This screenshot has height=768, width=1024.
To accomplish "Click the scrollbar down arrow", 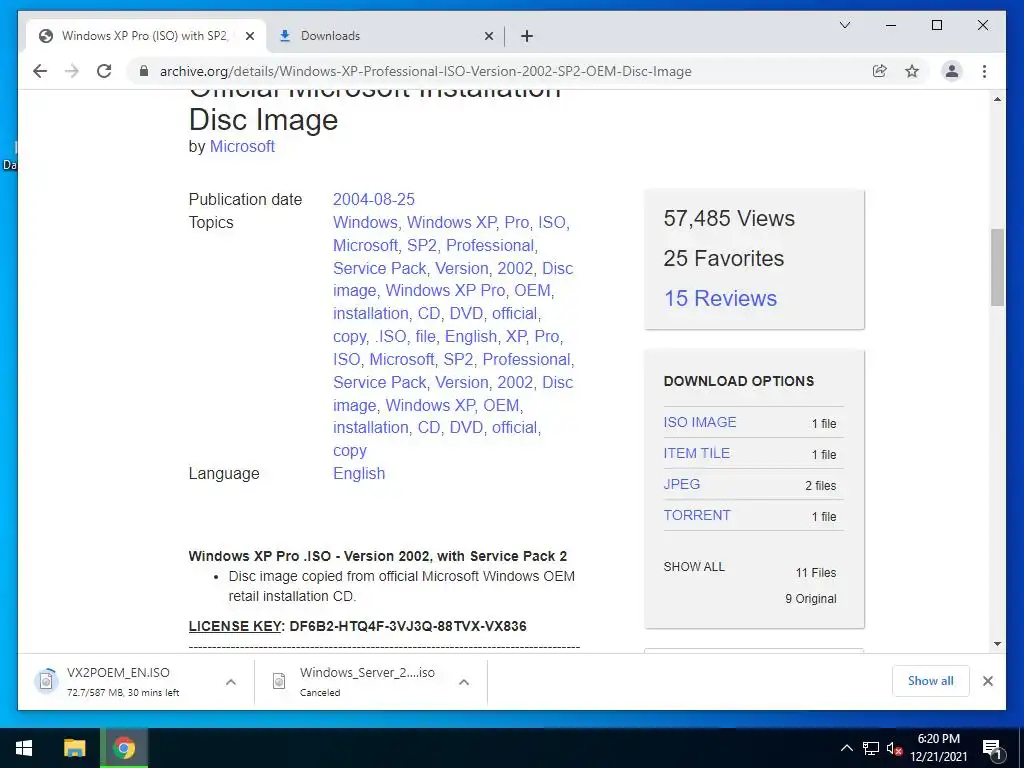I will tap(997, 644).
